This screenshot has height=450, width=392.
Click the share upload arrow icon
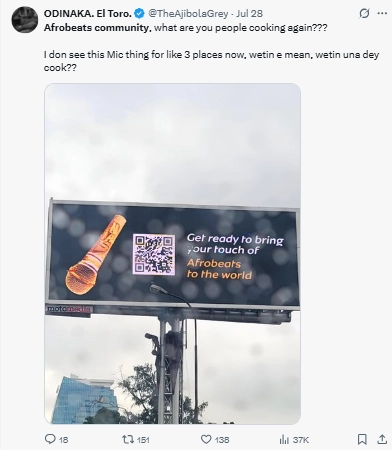pyautogui.click(x=382, y=439)
